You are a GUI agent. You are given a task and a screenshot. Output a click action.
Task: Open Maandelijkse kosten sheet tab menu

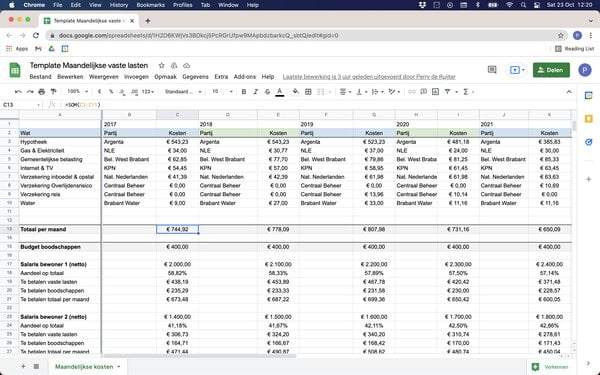tap(119, 367)
